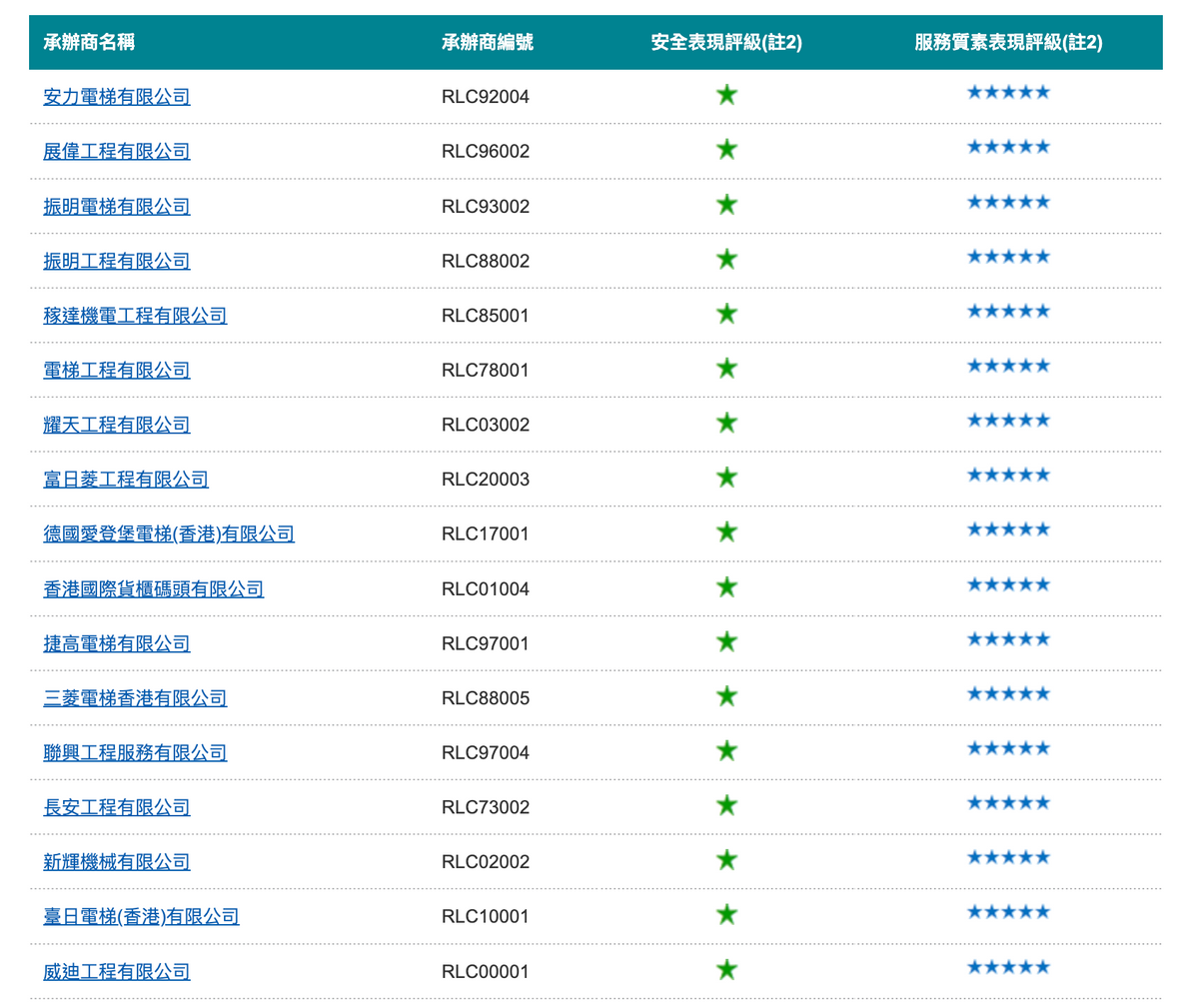Open 臺日電梯(香港)有限公司 link
This screenshot has height=1008, width=1199.
141,917
